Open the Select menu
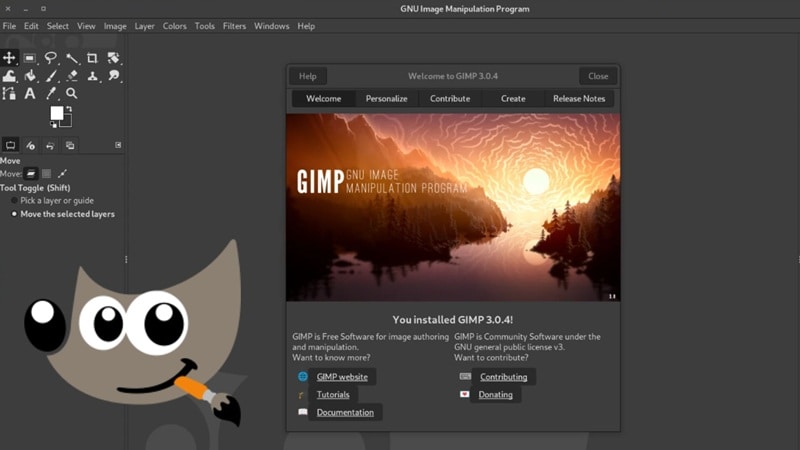800x450 pixels. coord(58,26)
